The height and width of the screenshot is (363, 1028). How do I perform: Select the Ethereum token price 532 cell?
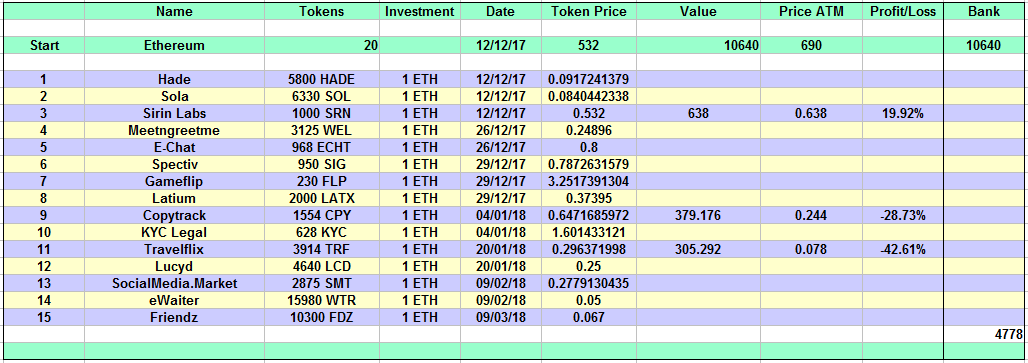point(589,45)
